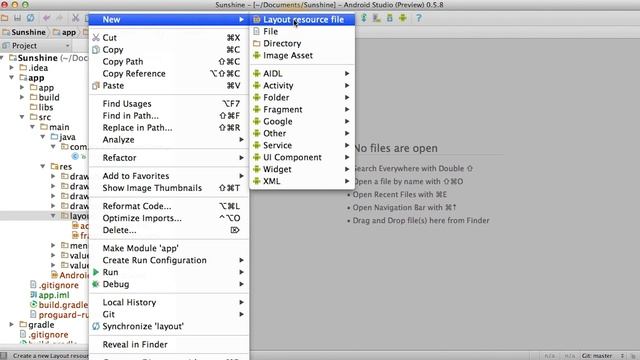Viewport: 640px width, 360px height.
Task: Open the AIDL submenu
Action: pyautogui.click(x=302, y=73)
